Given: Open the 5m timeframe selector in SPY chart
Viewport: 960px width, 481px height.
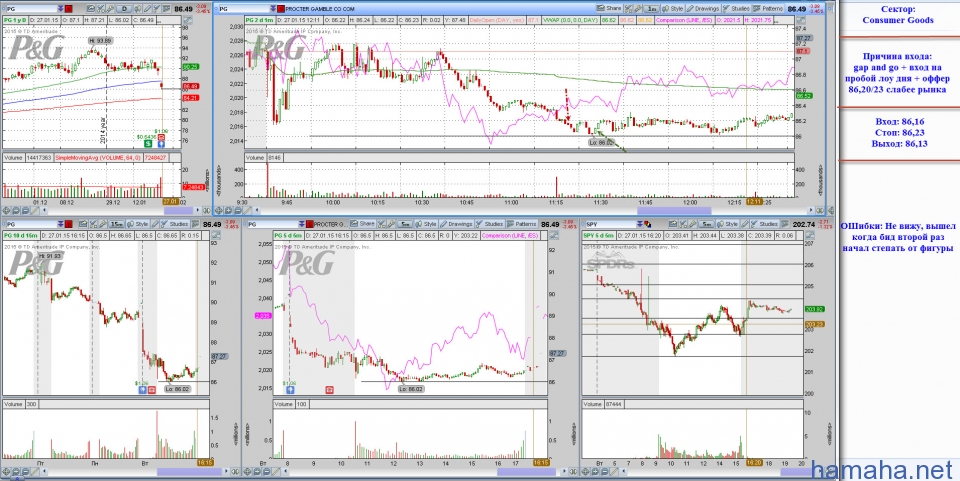Looking at the screenshot, I should tap(707, 224).
